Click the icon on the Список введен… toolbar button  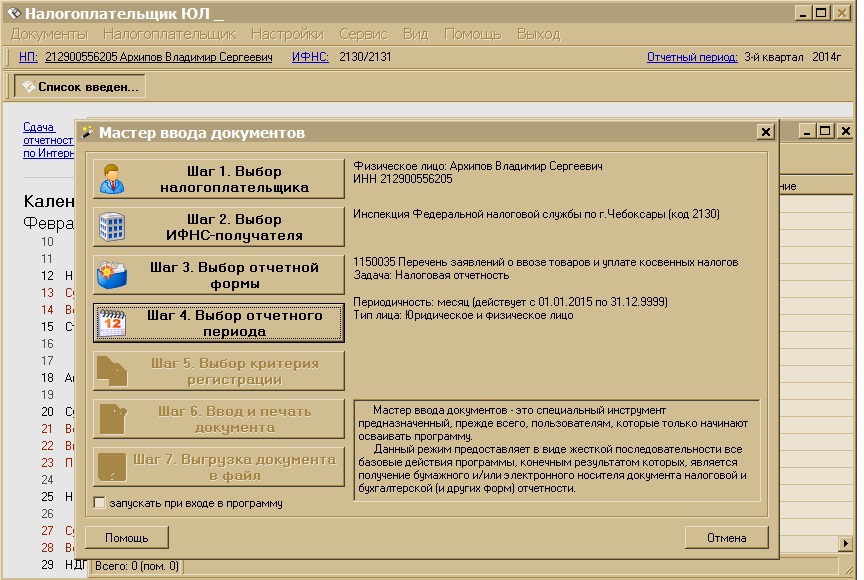point(28,87)
